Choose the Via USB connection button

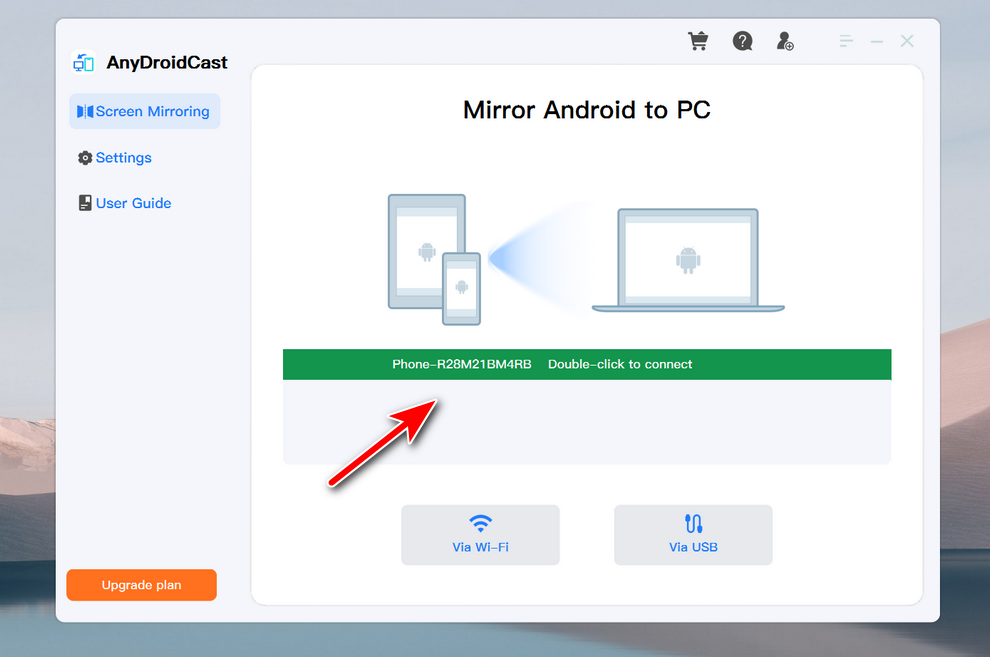(693, 535)
